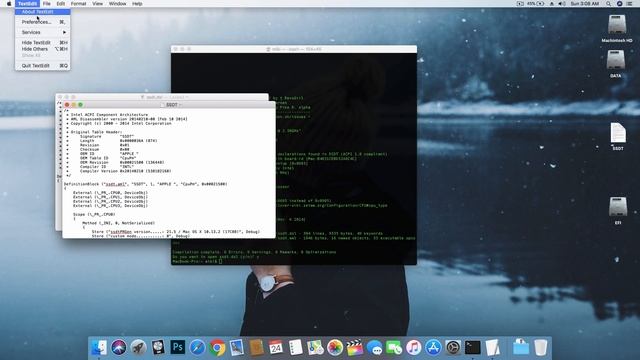Choose Hide Others menu entry
The width and height of the screenshot is (640, 360).
pos(42,49)
